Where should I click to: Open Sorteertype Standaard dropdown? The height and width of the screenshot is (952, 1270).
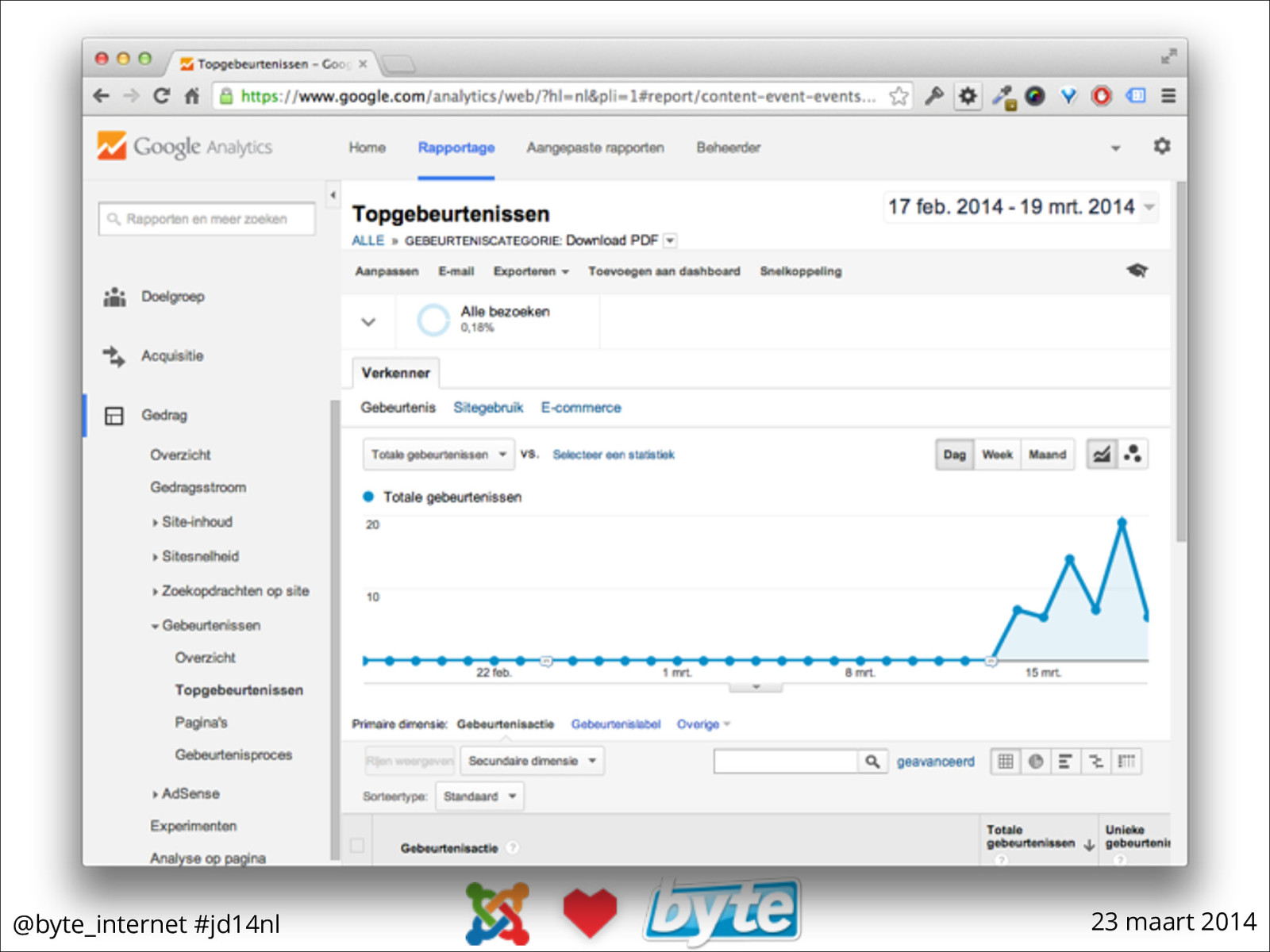[479, 797]
